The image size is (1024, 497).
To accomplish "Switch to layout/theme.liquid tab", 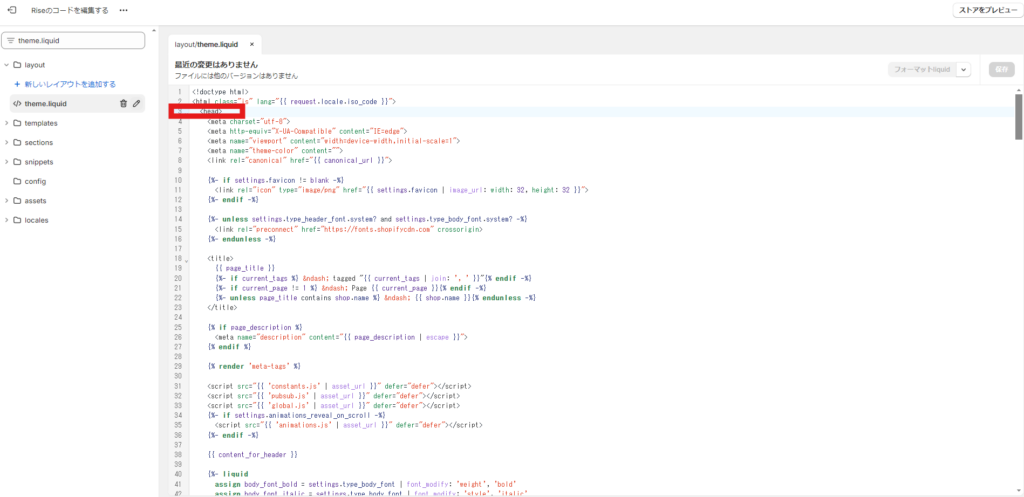I will point(206,44).
